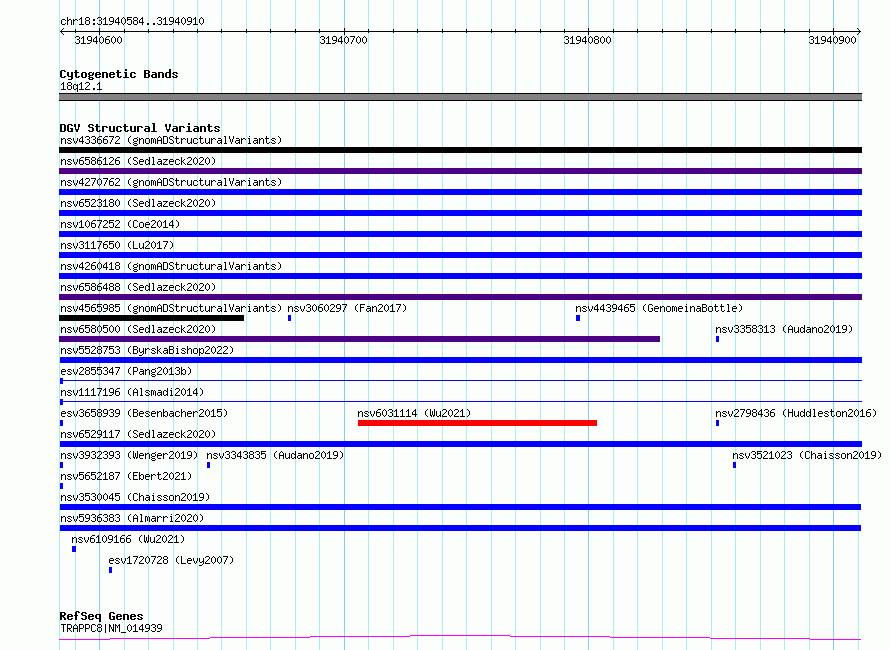Image resolution: width=890 pixels, height=650 pixels.
Task: Click the nsv4439465 GenomeinaBottle variant marker
Action: [x=578, y=318]
